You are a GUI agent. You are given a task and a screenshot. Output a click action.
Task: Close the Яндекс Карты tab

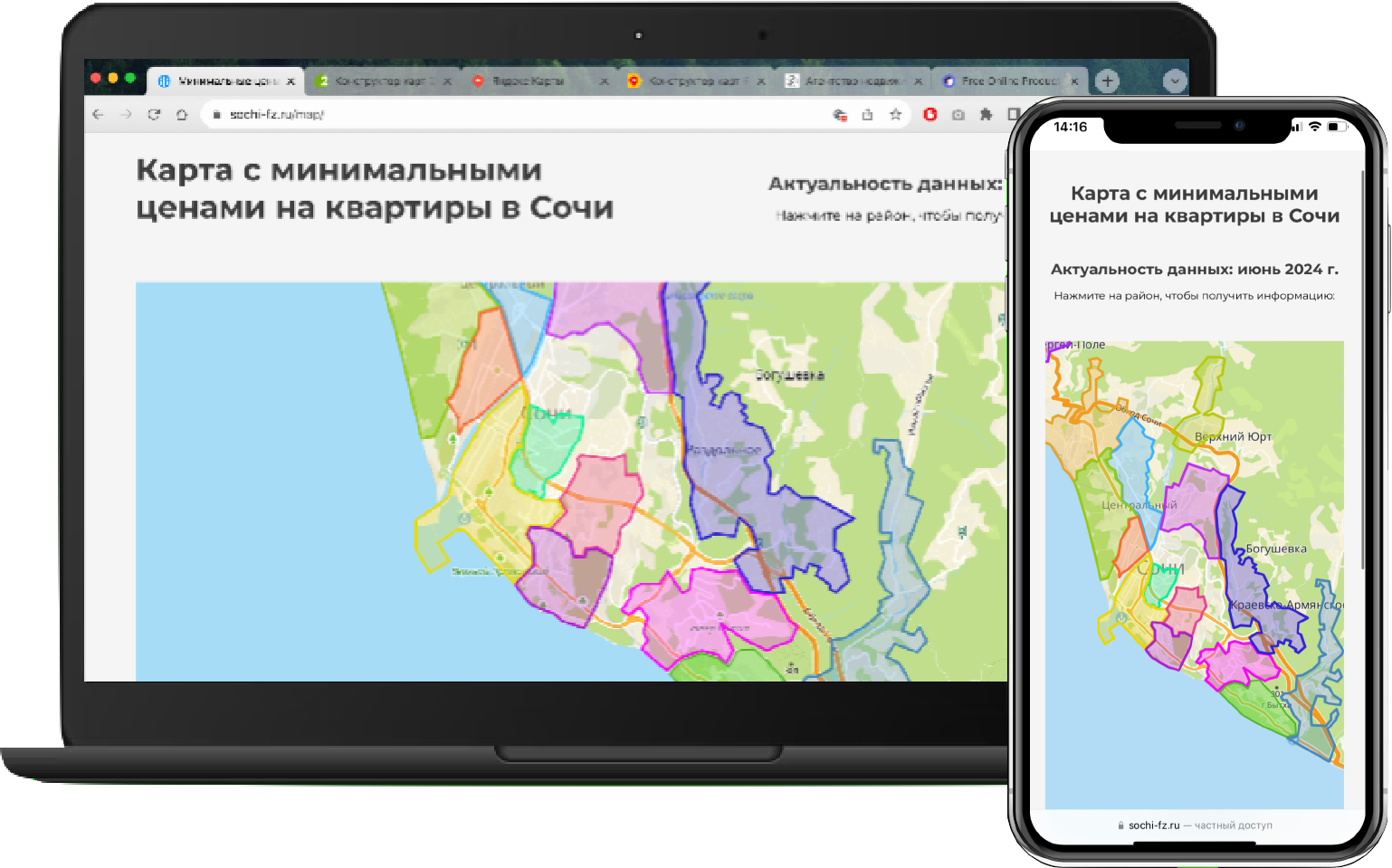(604, 81)
